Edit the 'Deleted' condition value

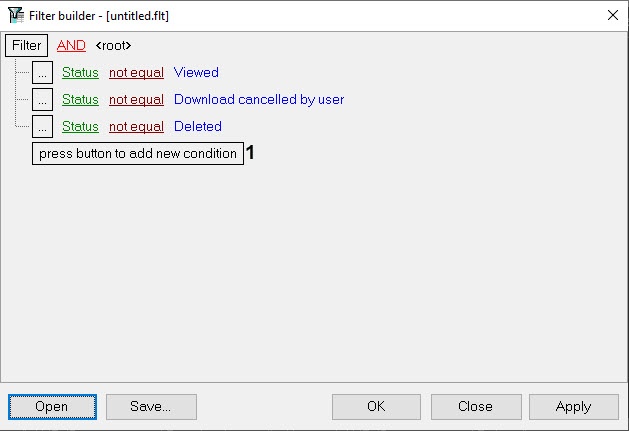click(198, 127)
